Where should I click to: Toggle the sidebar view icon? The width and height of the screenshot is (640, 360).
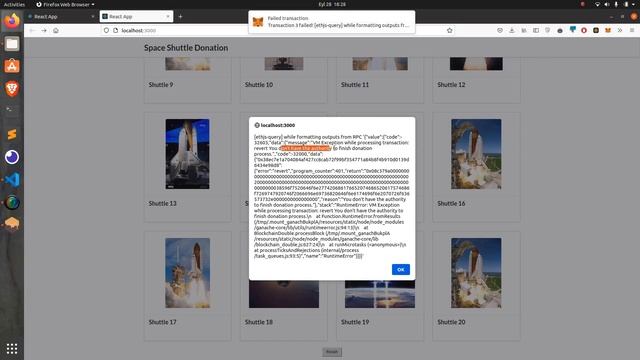tap(536, 31)
